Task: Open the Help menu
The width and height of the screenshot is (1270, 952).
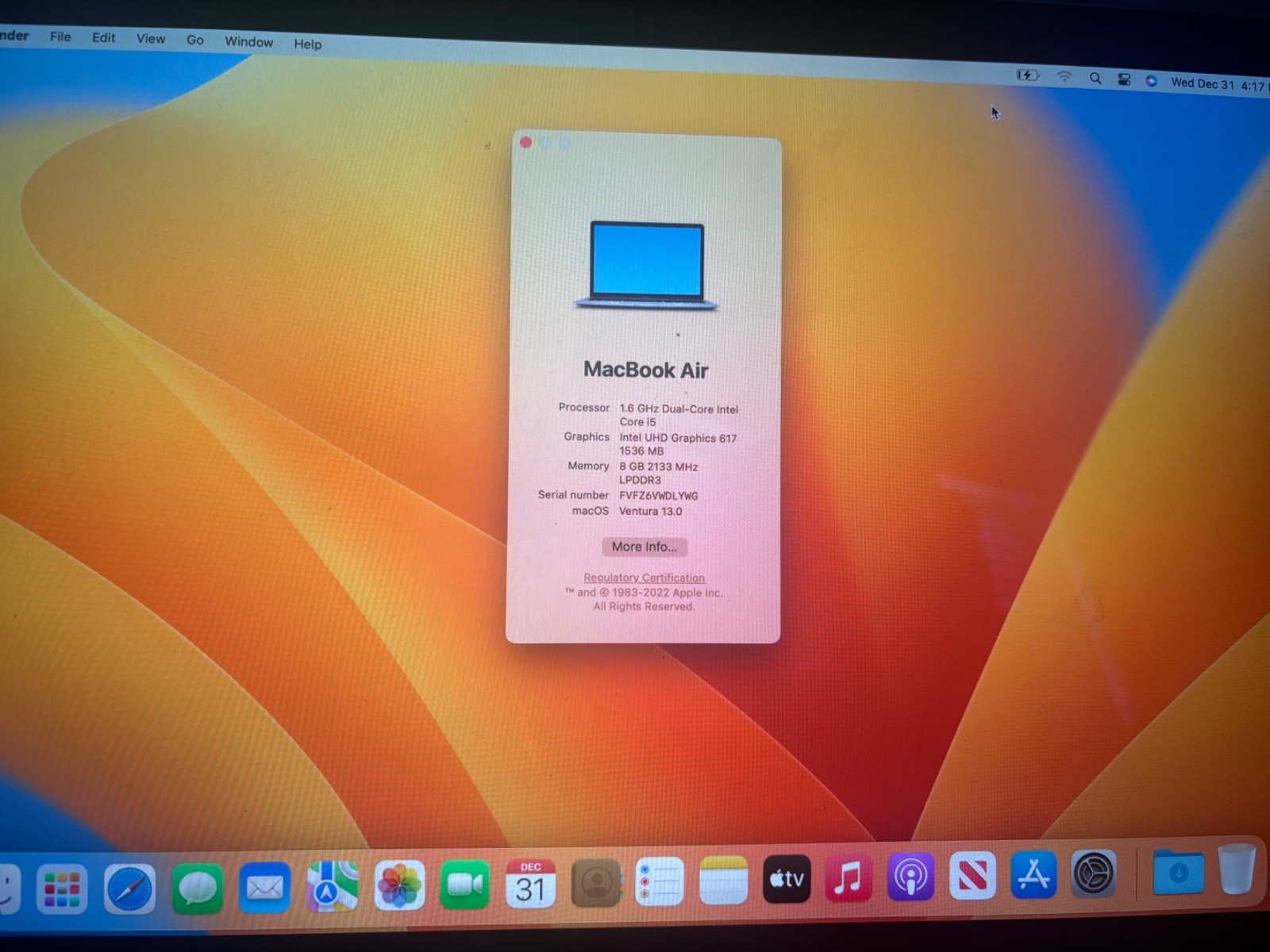Action: click(308, 44)
